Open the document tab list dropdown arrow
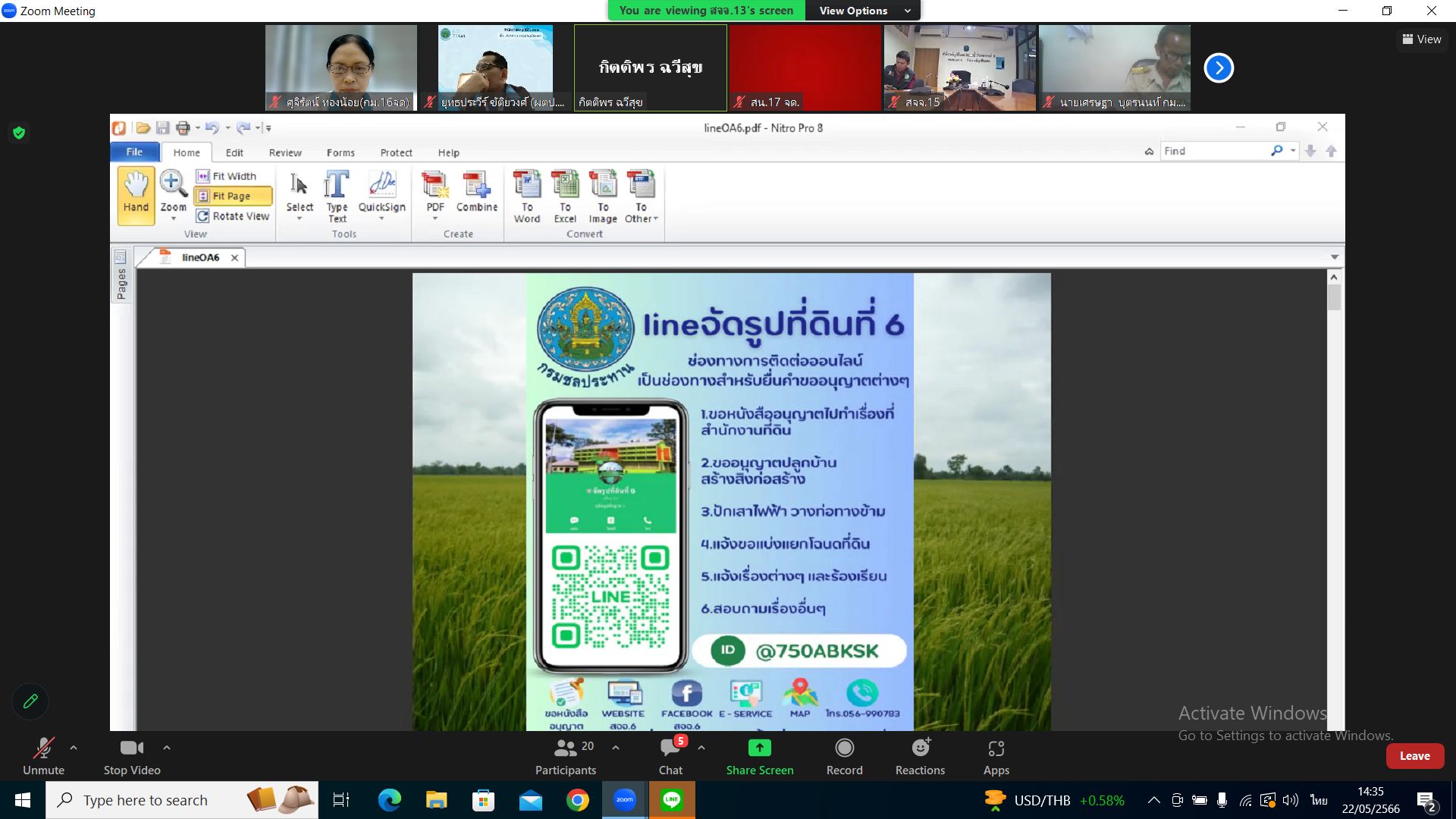The image size is (1456, 819). click(1334, 257)
